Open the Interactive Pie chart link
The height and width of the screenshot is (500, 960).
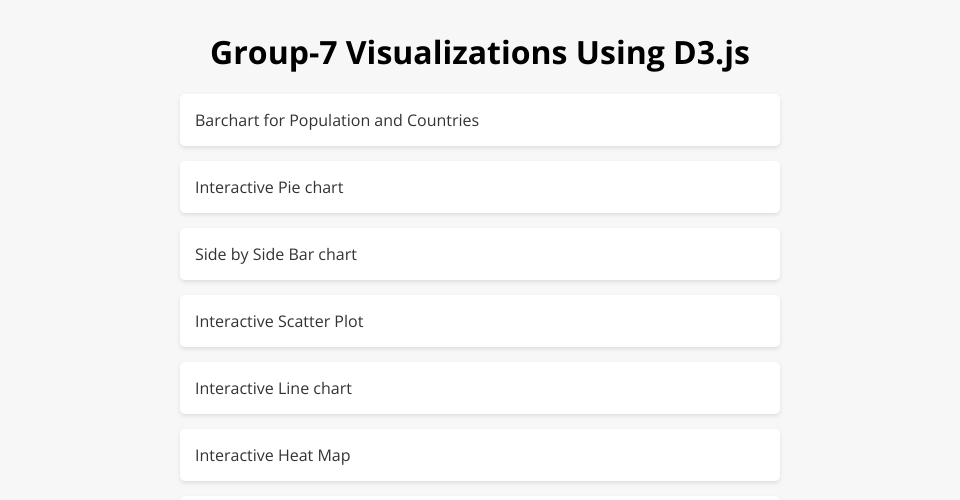[269, 187]
